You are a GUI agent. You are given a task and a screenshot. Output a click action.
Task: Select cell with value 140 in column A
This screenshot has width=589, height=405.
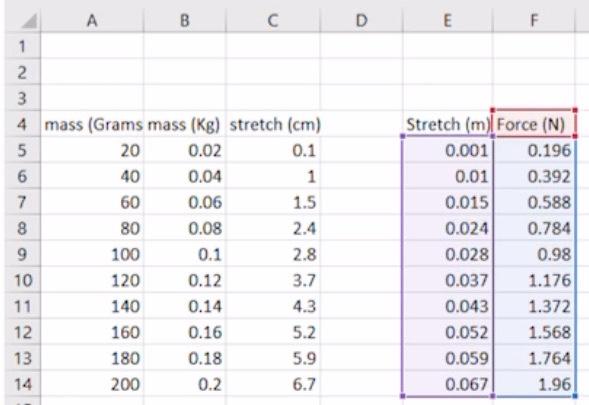(x=92, y=306)
